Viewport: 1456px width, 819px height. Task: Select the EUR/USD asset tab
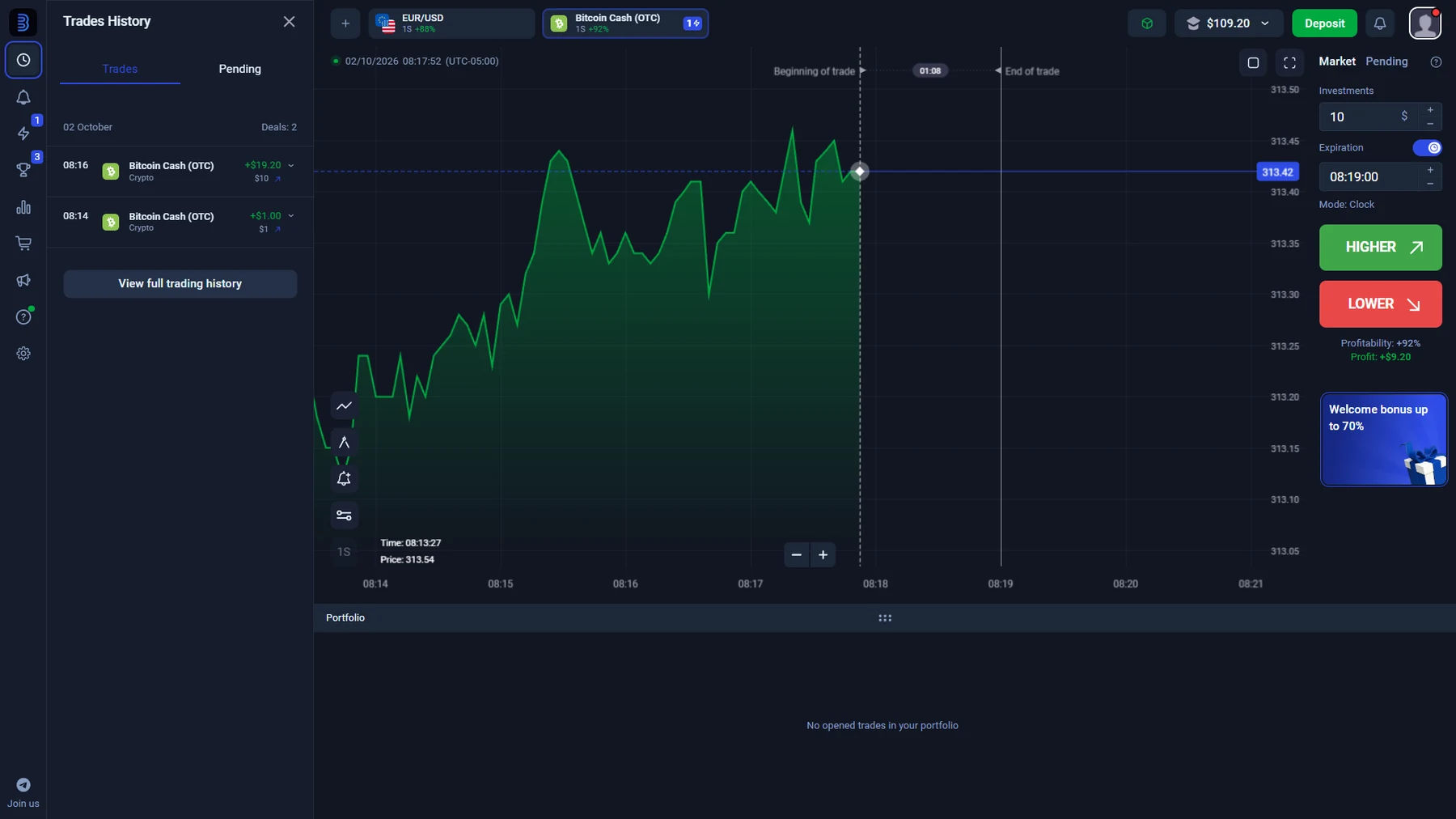451,23
